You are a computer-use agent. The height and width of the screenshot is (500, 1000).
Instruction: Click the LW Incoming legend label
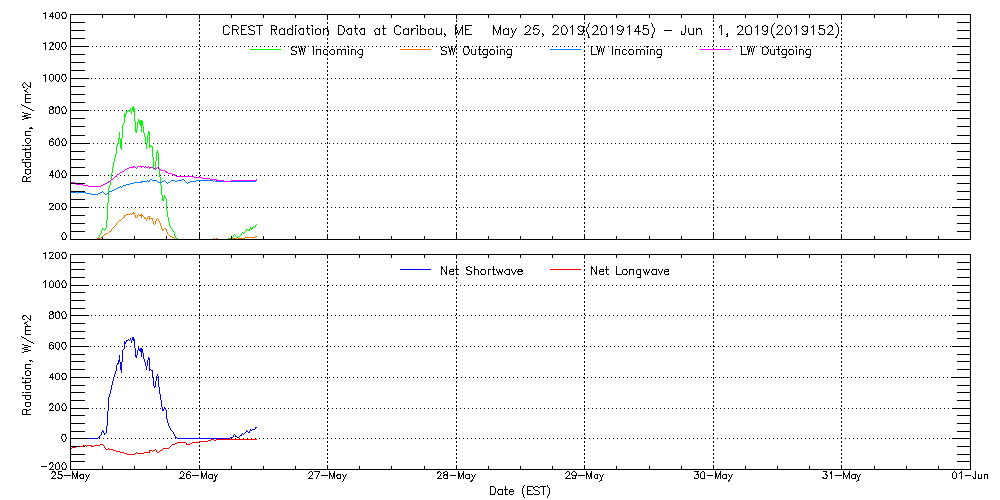[626, 51]
